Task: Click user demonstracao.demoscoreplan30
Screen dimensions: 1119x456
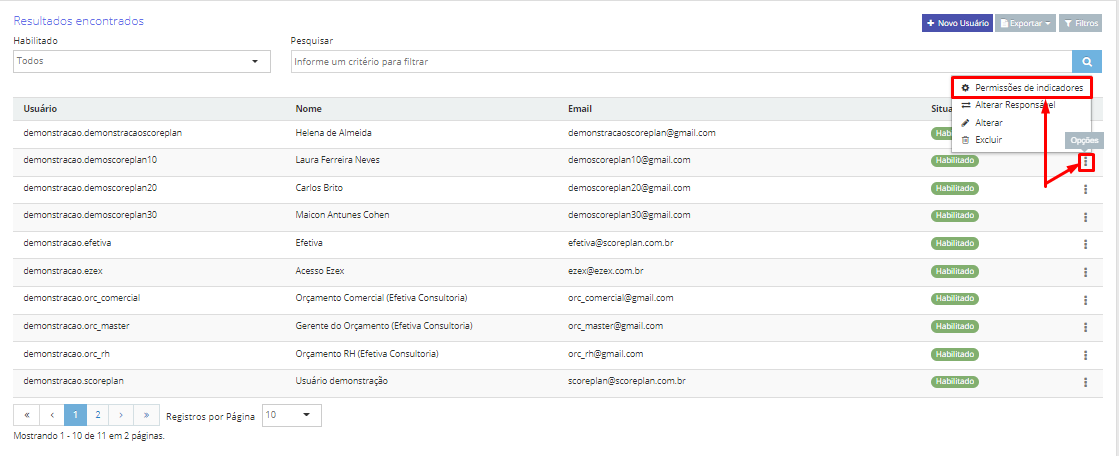Action: (x=90, y=215)
